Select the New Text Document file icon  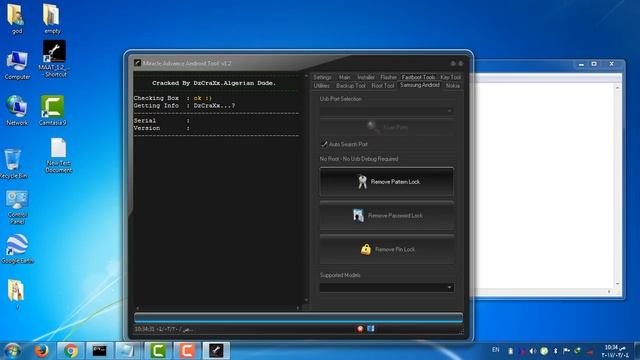pyautogui.click(x=58, y=156)
